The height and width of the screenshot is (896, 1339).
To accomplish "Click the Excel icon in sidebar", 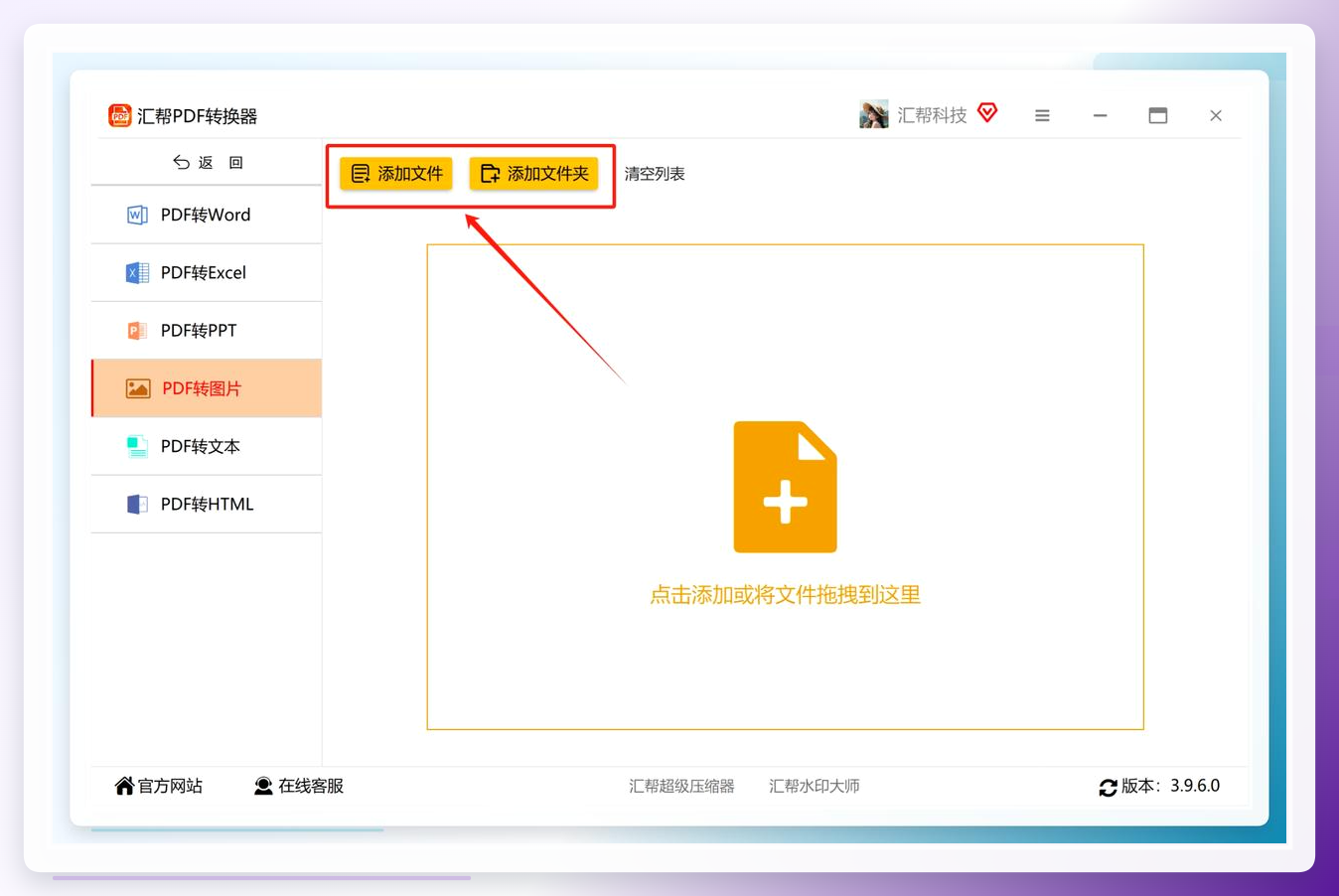I will point(137,272).
